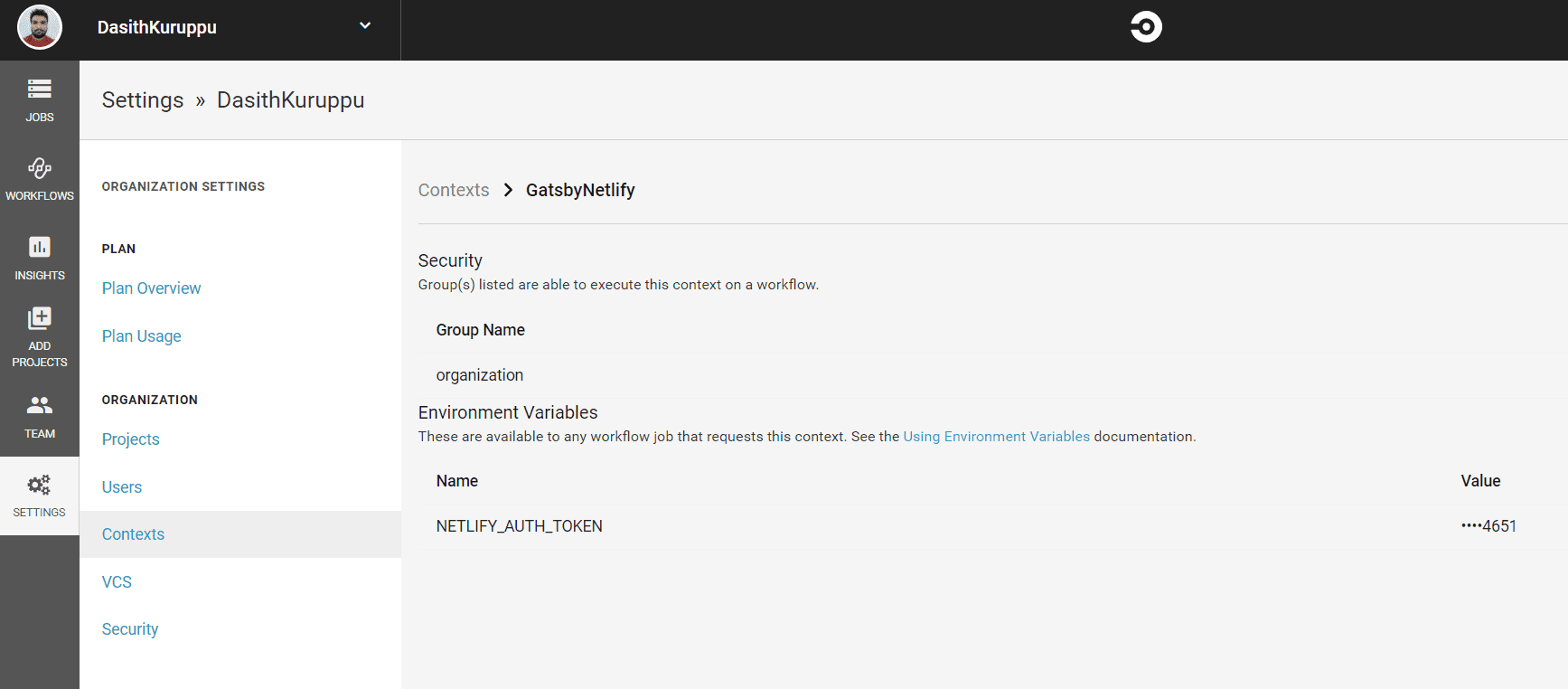Click the ORGANIZATION section label
The width and height of the screenshot is (1568, 689).
[149, 400]
